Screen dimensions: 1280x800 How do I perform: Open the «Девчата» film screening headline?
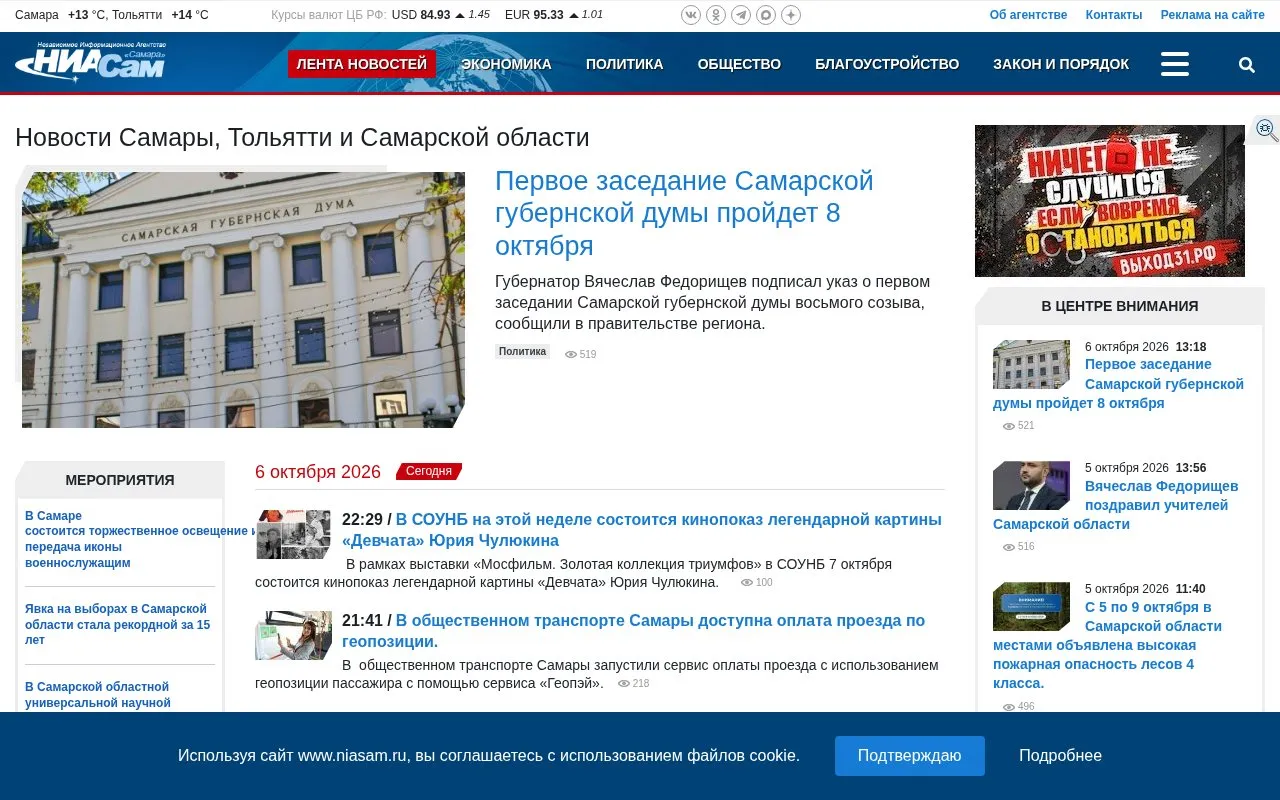tap(642, 530)
